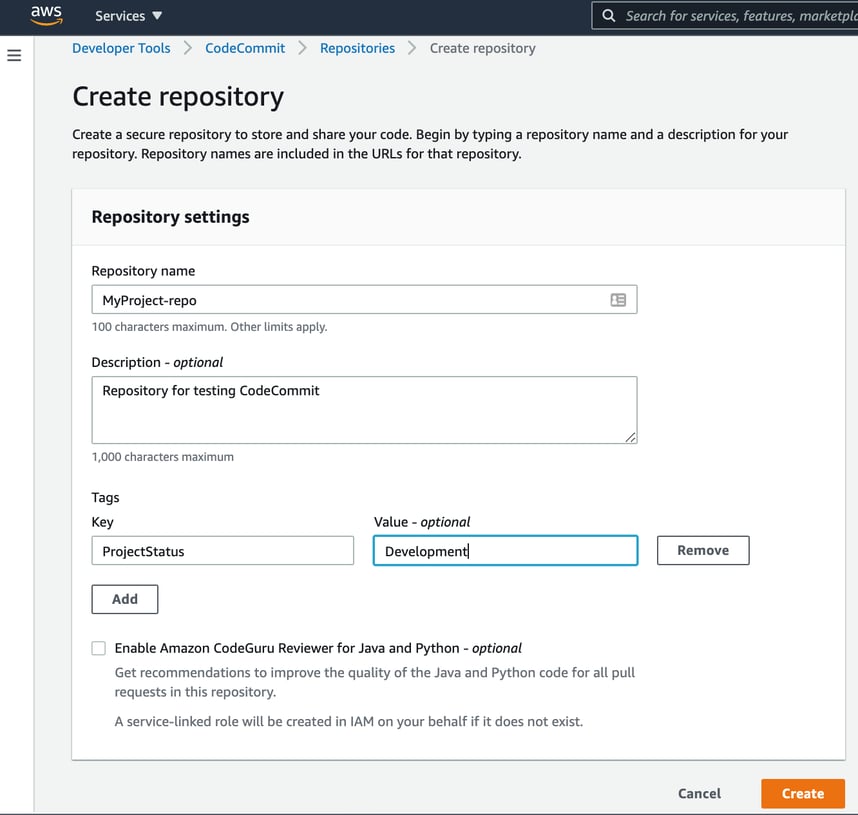Open the hamburger side navigation menu

click(x=14, y=56)
